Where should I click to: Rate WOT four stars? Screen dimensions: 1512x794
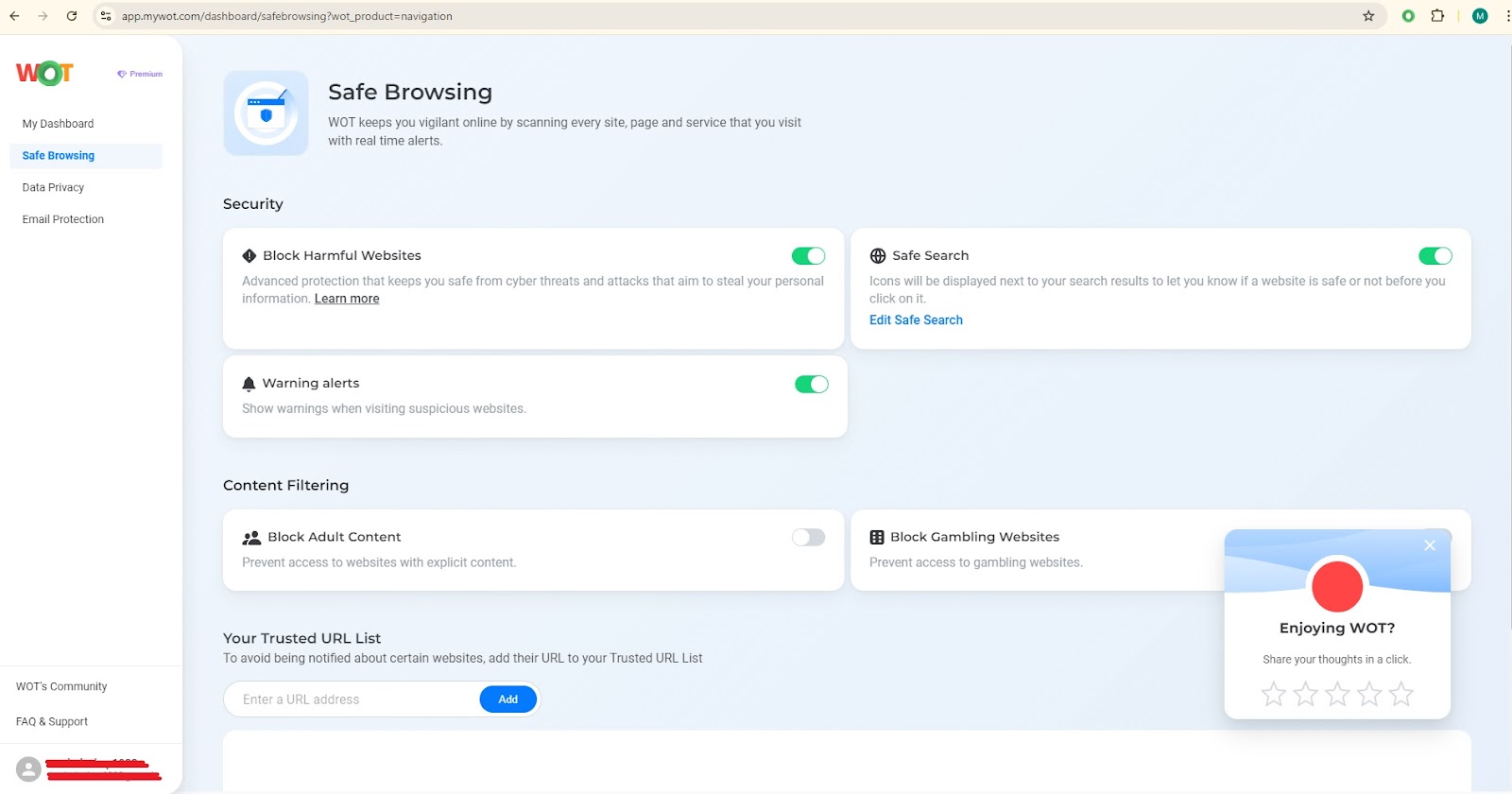[x=1369, y=695]
